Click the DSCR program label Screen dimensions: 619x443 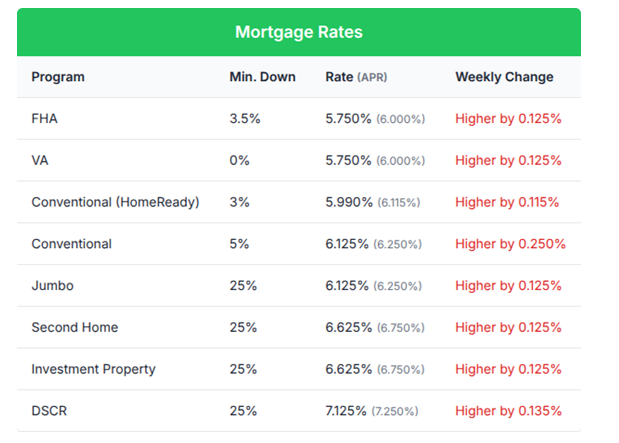pyautogui.click(x=50, y=411)
